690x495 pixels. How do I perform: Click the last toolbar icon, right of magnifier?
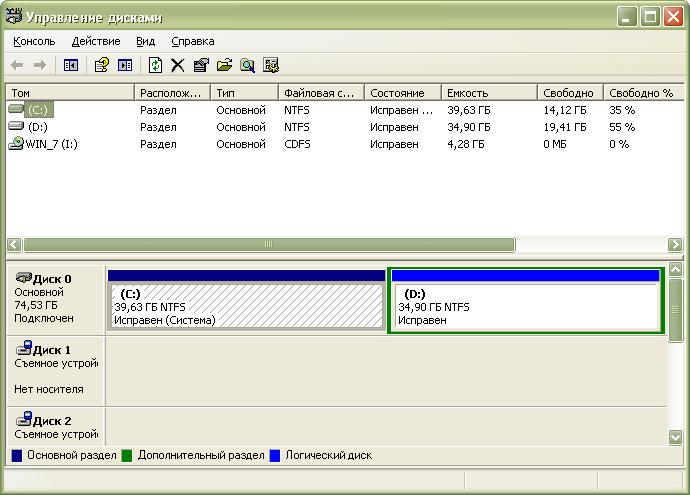(271, 65)
